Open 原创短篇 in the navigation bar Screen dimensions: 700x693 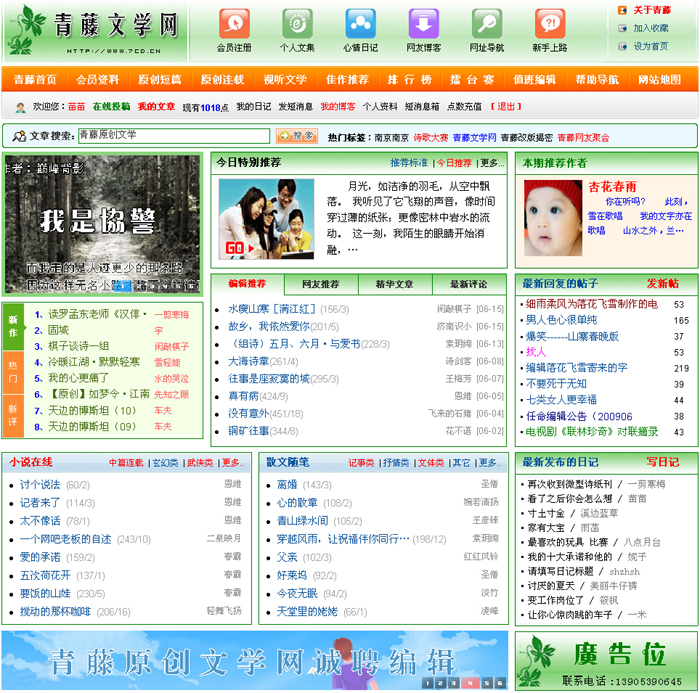coord(160,79)
